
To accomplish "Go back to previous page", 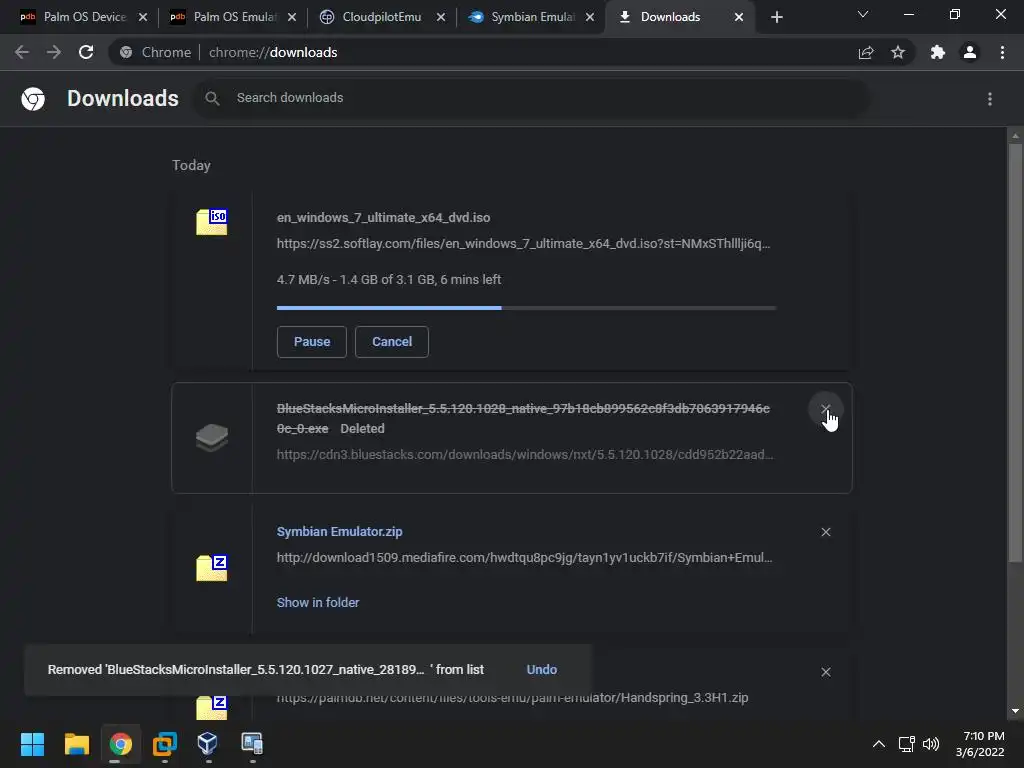I will 22,52.
